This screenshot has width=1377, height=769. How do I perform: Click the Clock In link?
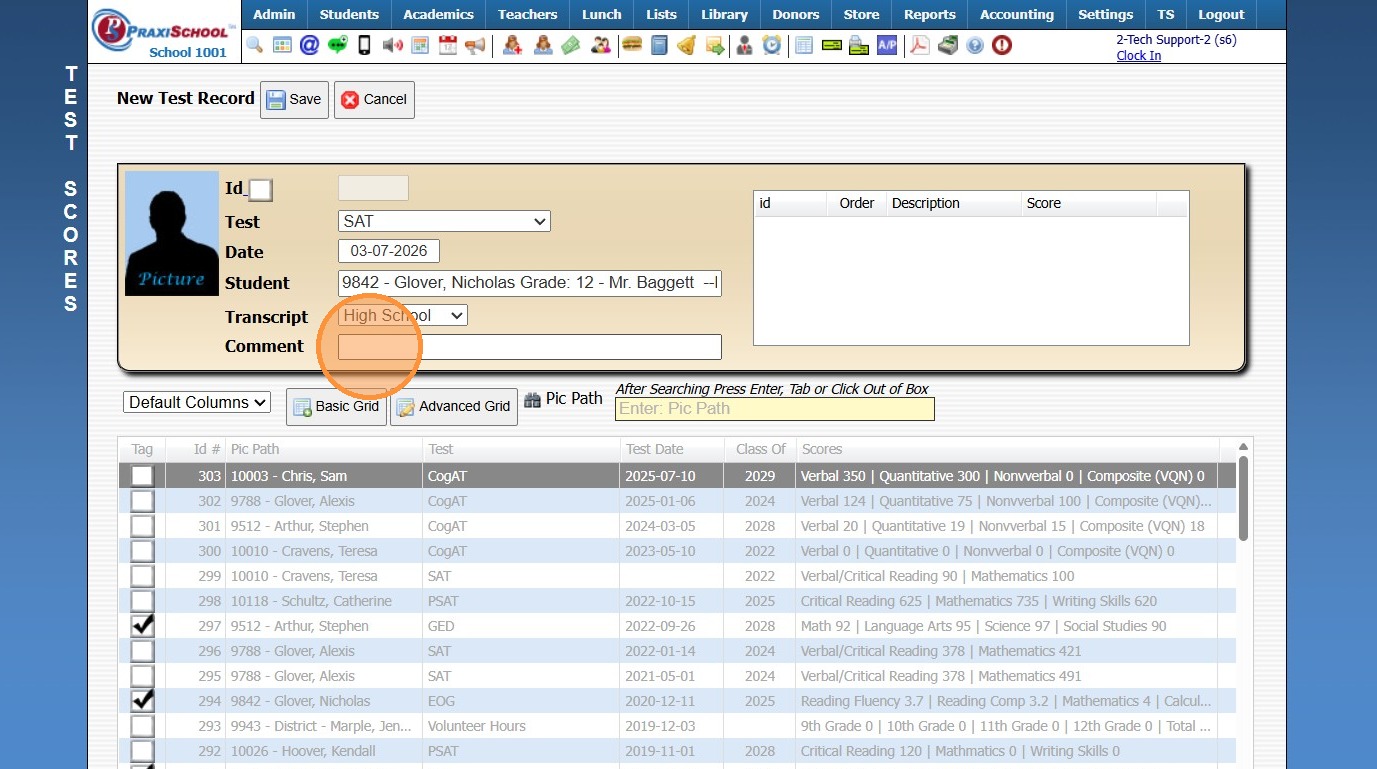[1138, 56]
